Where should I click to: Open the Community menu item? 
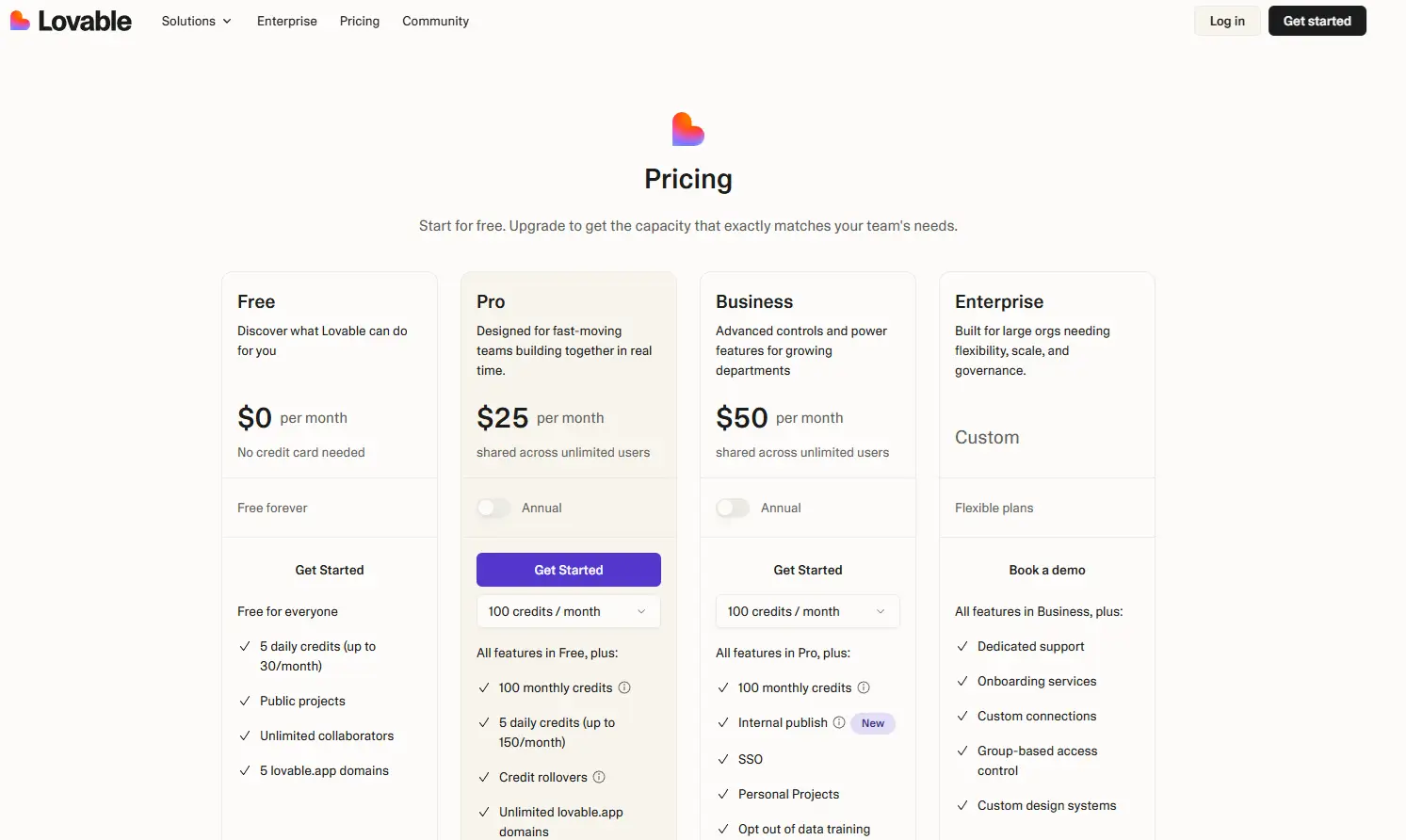click(x=435, y=21)
